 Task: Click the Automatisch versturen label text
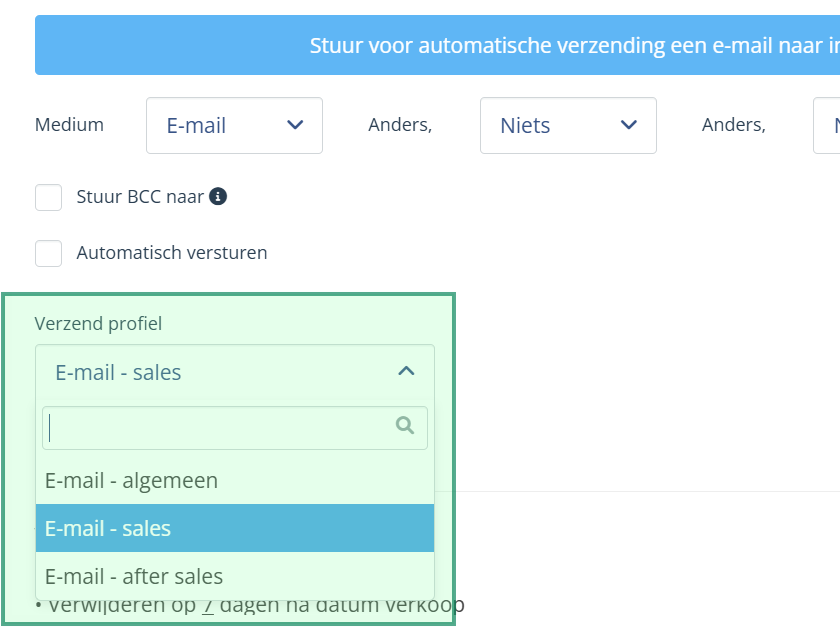(172, 253)
